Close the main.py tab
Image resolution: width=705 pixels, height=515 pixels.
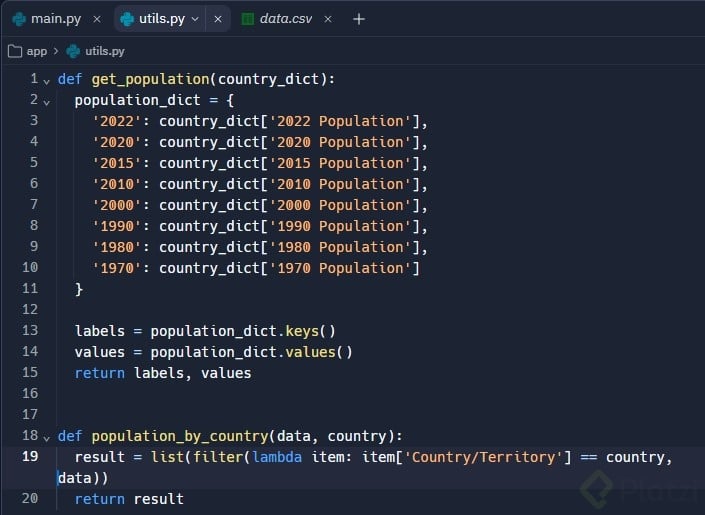click(97, 19)
